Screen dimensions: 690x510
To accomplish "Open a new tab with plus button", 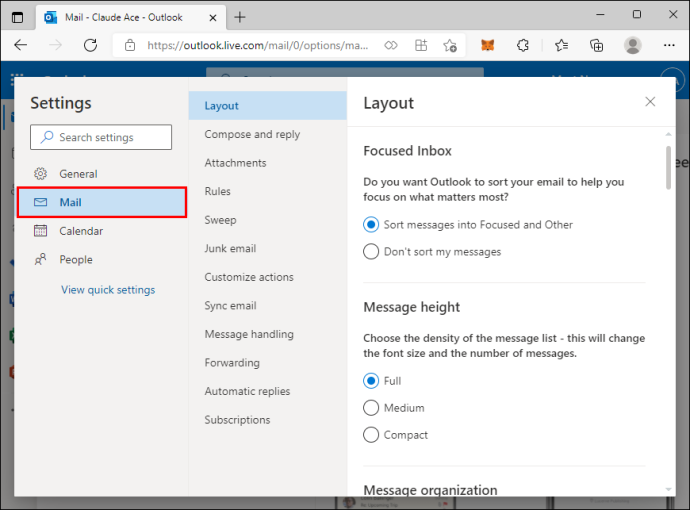I will click(240, 18).
